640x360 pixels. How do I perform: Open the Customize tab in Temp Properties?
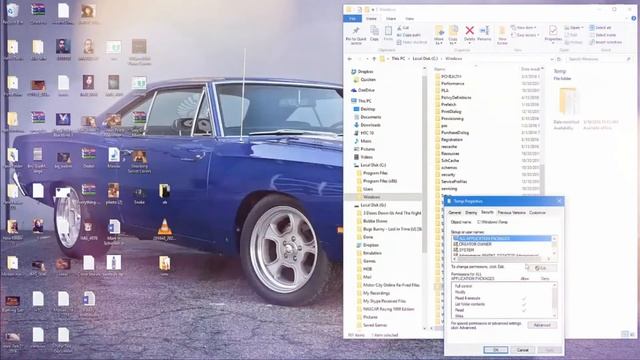click(x=537, y=213)
